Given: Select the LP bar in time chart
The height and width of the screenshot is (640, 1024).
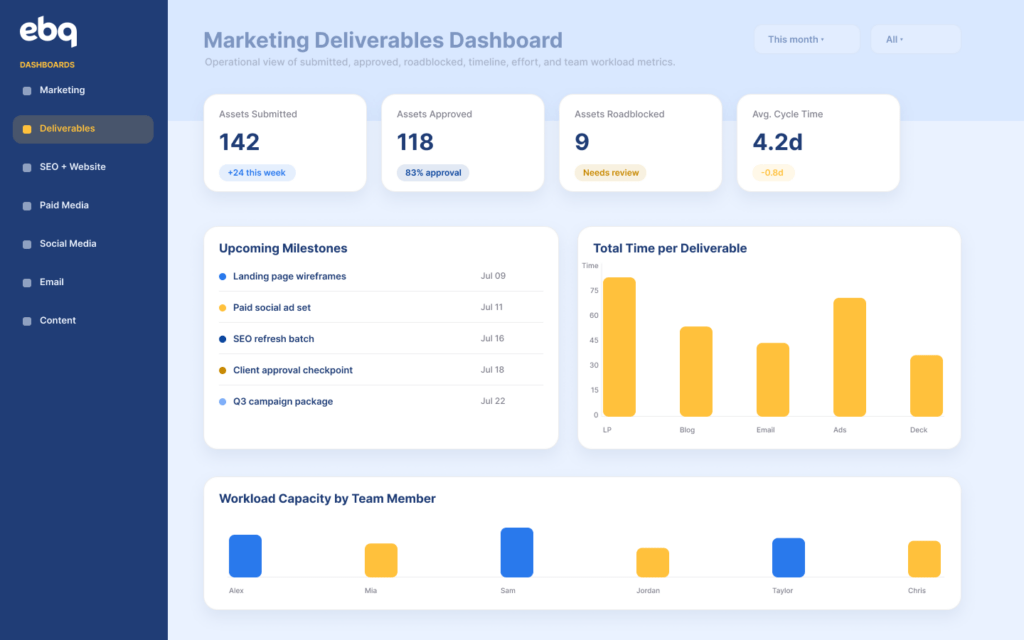Looking at the screenshot, I should pos(619,347).
